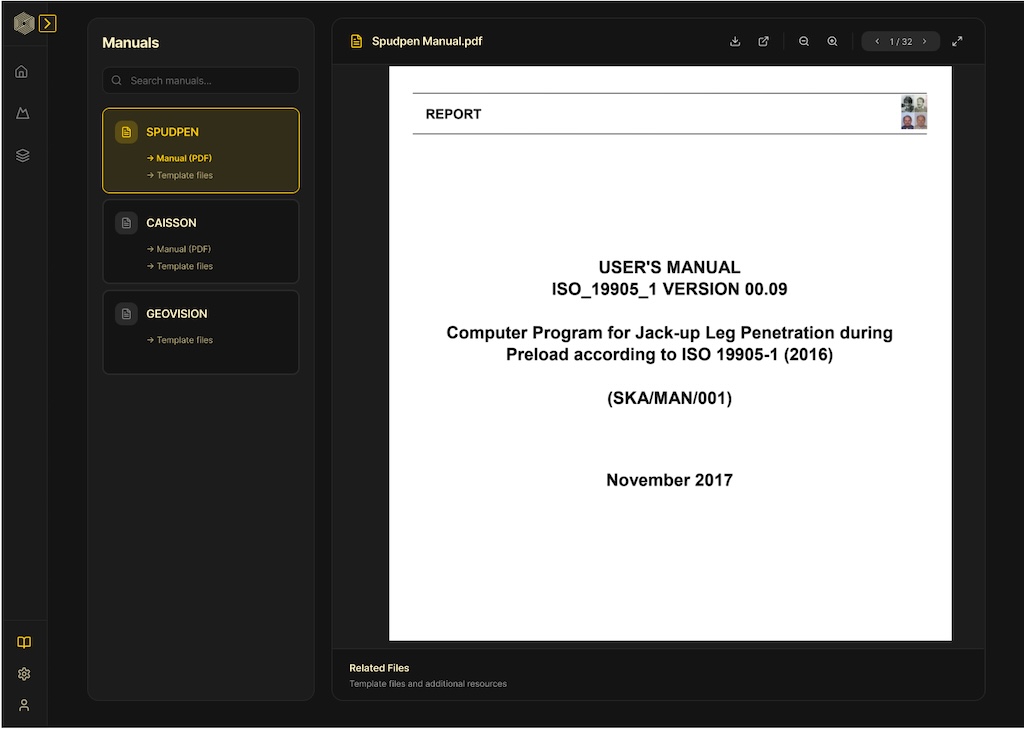Open the manuals book sidebar icon
1024x730 pixels.
tap(24, 642)
